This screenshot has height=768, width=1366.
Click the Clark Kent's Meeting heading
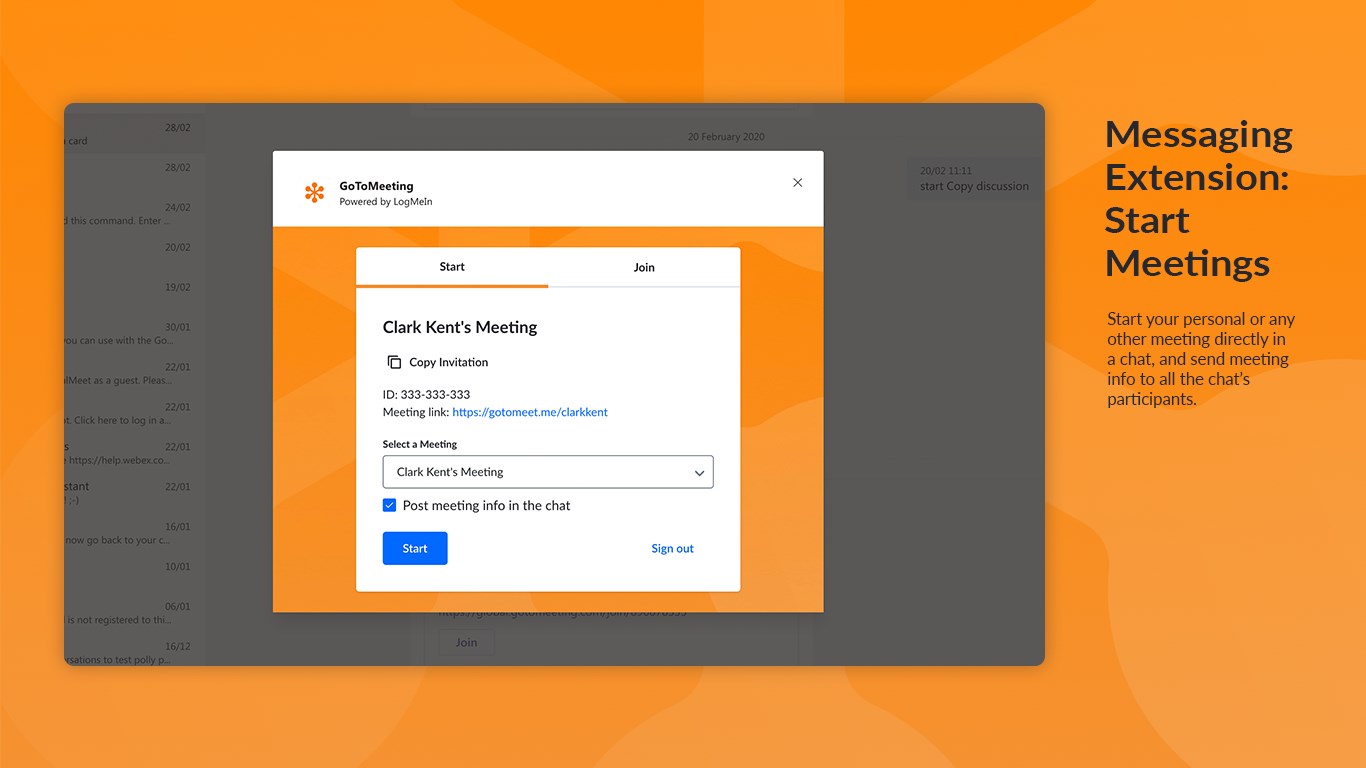460,327
